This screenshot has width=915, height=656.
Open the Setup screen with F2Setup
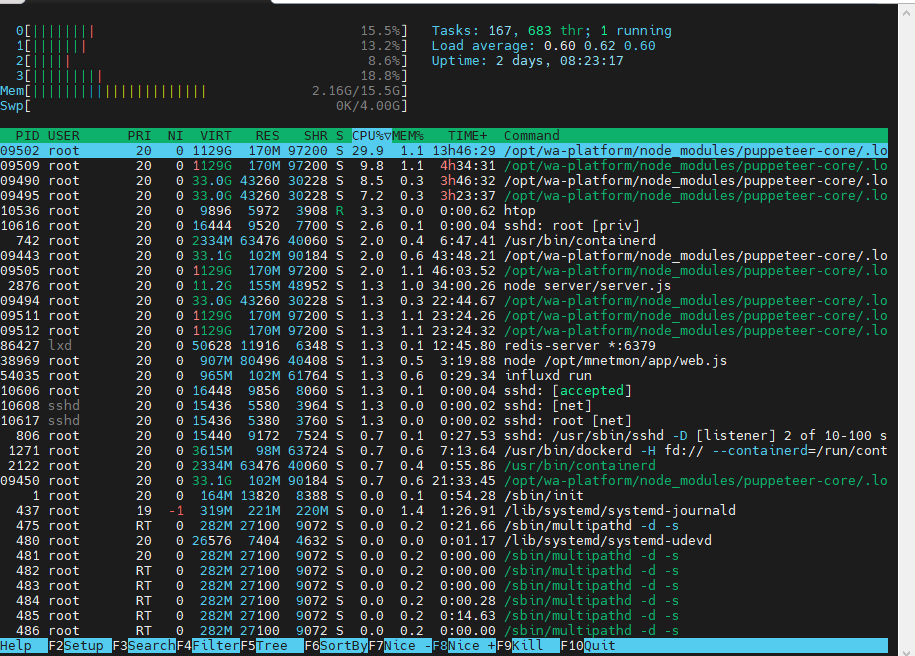pos(78,645)
